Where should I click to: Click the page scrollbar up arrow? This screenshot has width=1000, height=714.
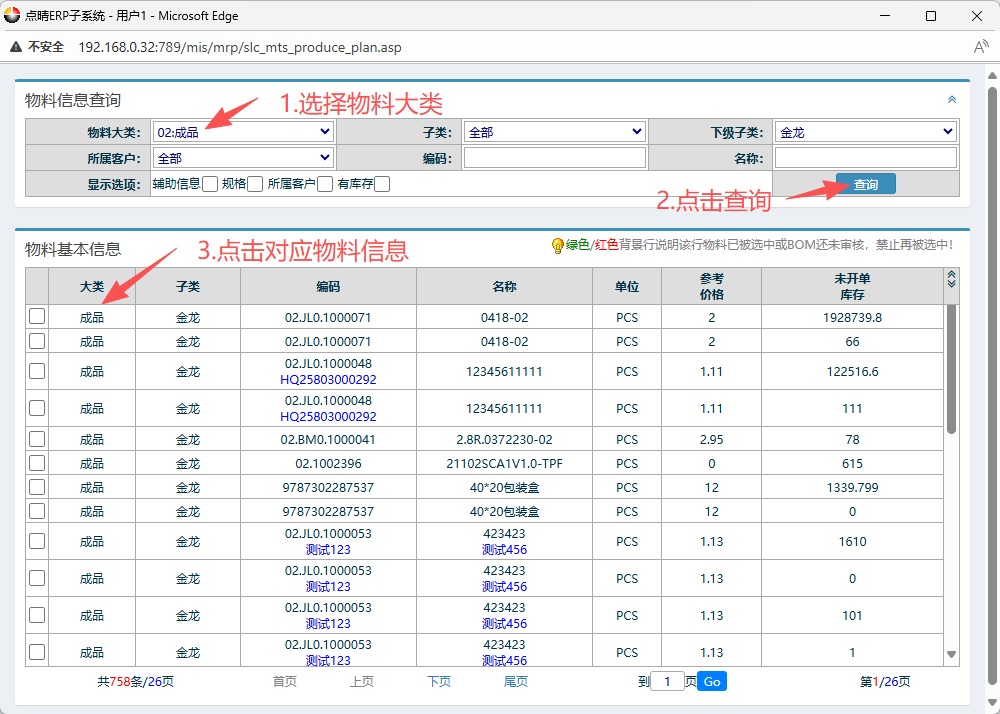point(991,77)
